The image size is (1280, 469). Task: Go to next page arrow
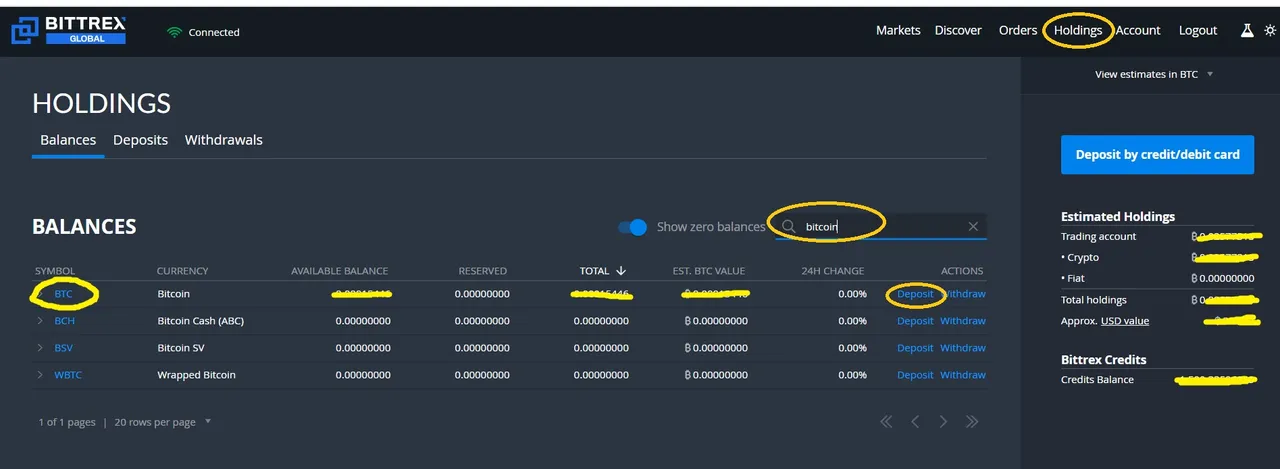pos(943,422)
